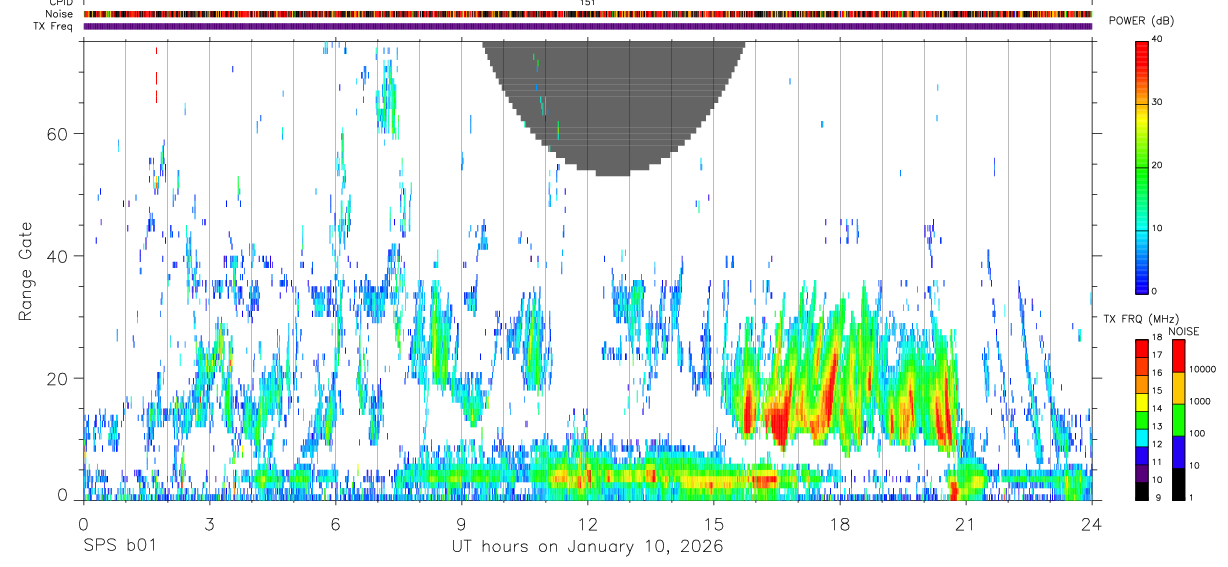
Task: Click the x-axis tick label "24"
Action: (x=1091, y=524)
